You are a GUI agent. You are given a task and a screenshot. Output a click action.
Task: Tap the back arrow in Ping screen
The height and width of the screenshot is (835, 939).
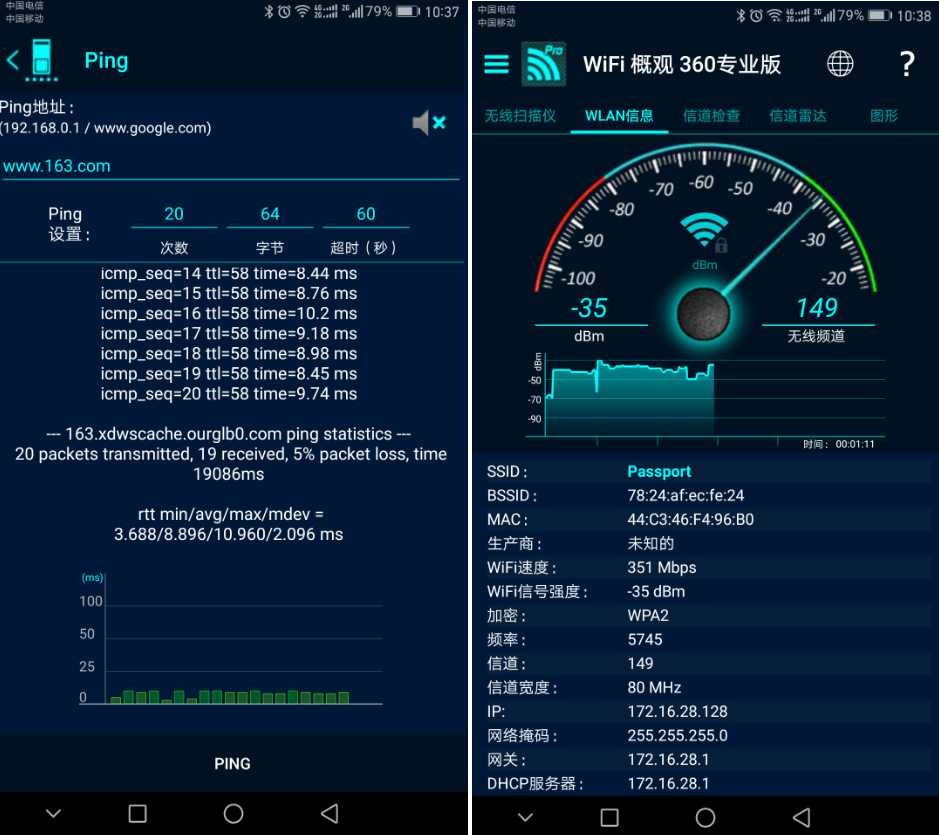pos(13,60)
